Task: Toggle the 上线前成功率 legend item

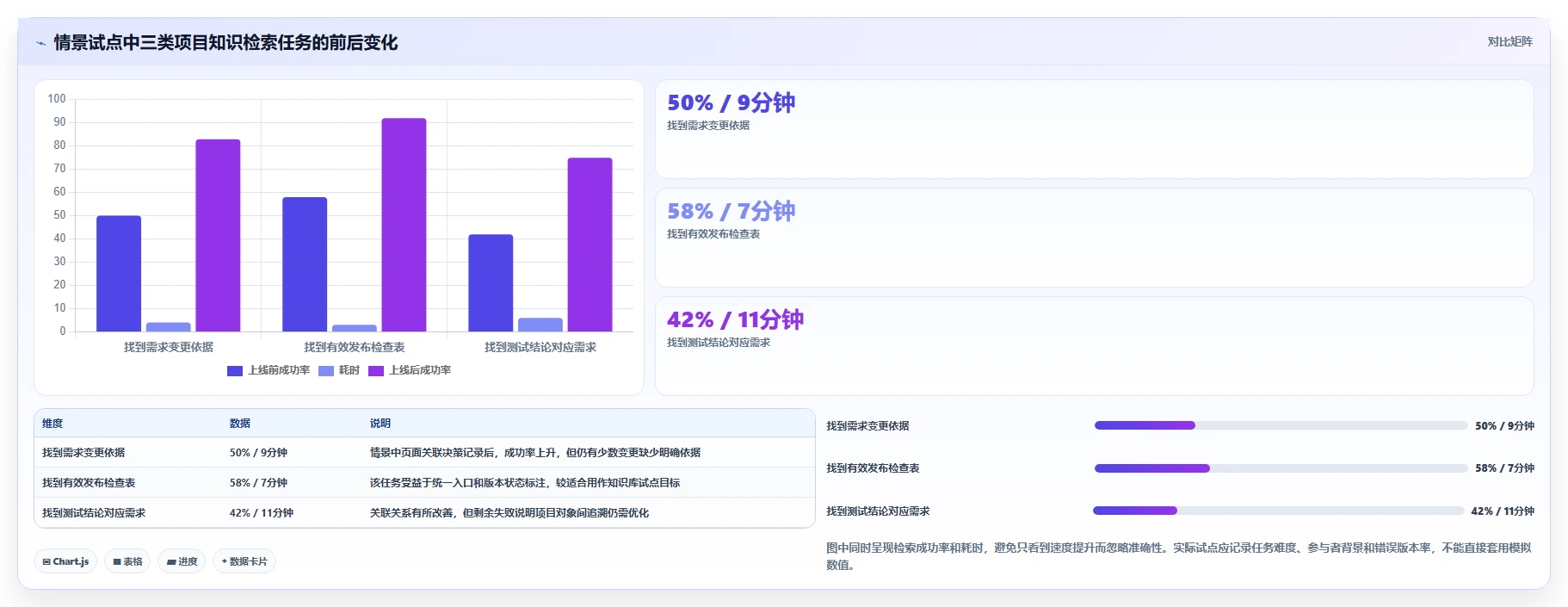Action: click(x=269, y=370)
